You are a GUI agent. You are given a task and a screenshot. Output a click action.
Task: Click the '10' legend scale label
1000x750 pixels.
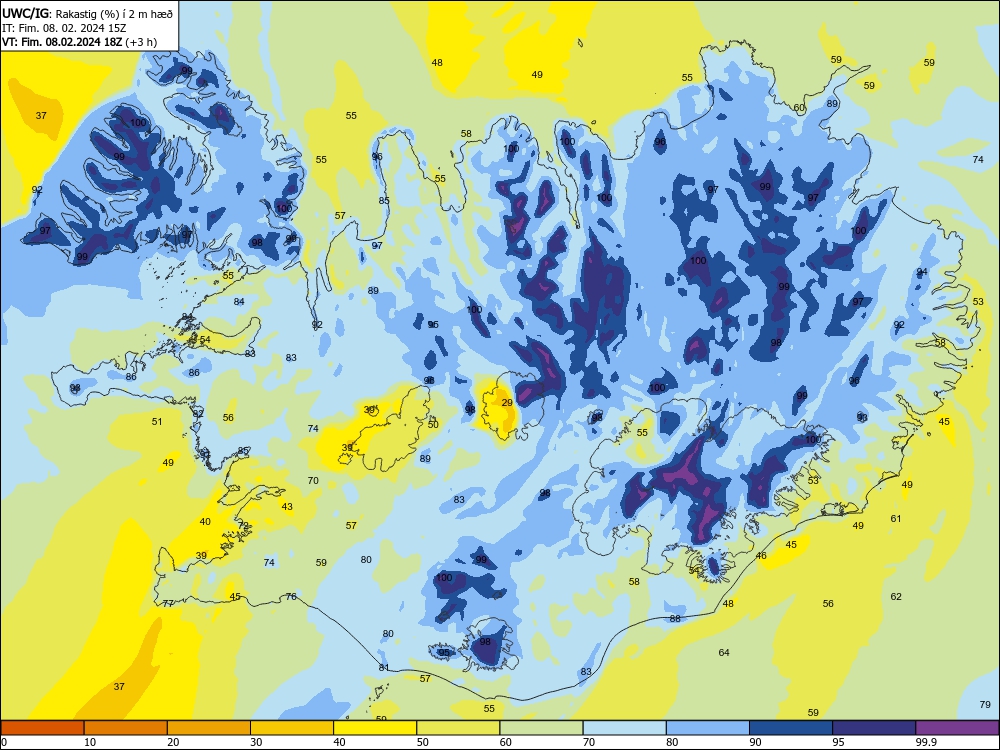[90, 742]
